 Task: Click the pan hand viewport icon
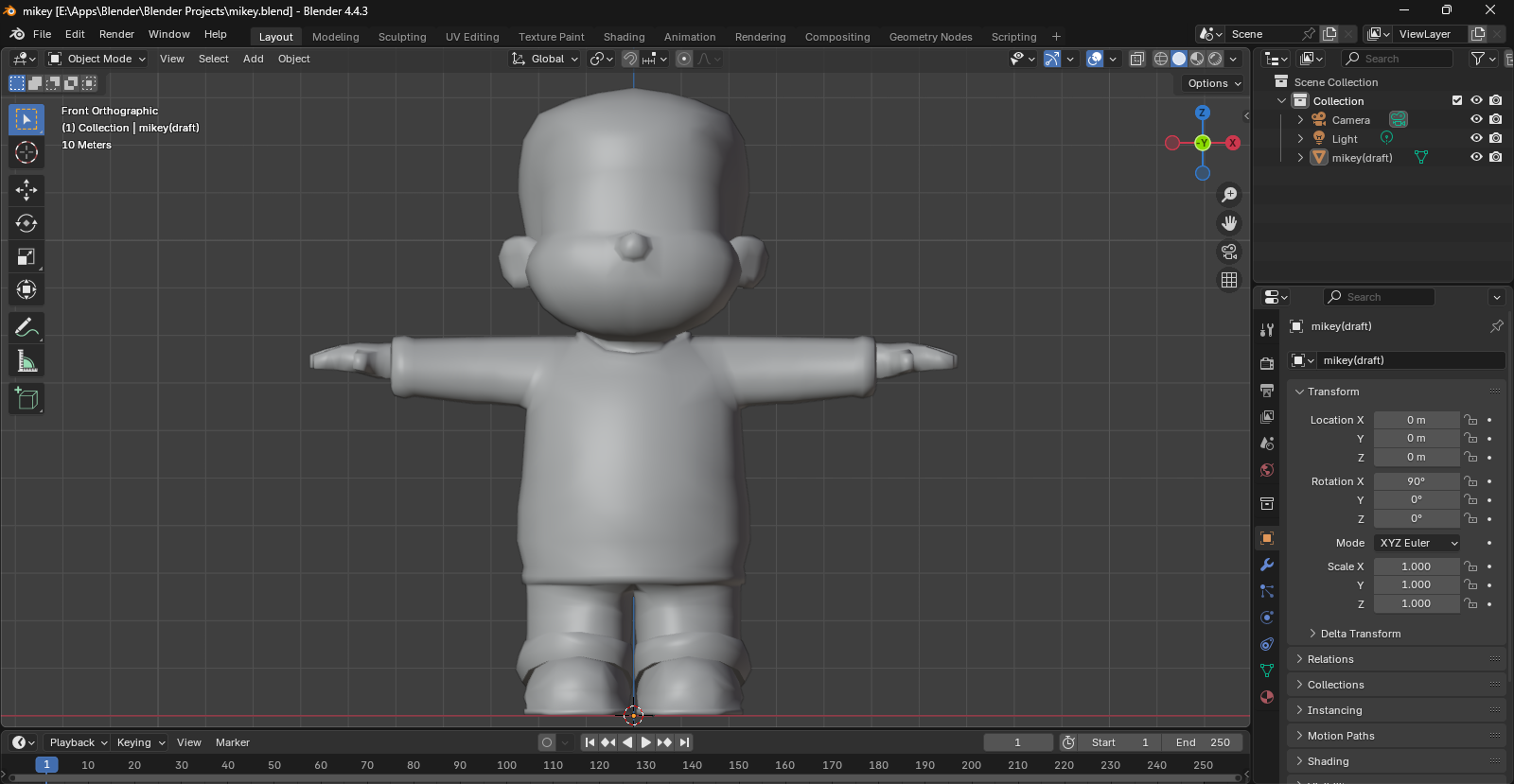pos(1229,223)
